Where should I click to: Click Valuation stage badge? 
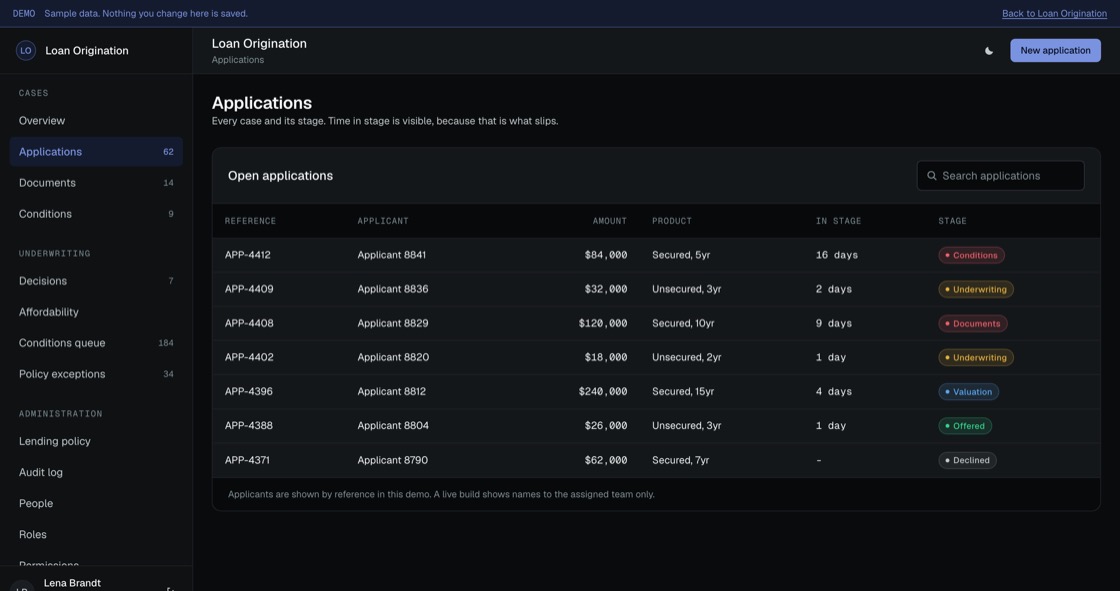[968, 392]
